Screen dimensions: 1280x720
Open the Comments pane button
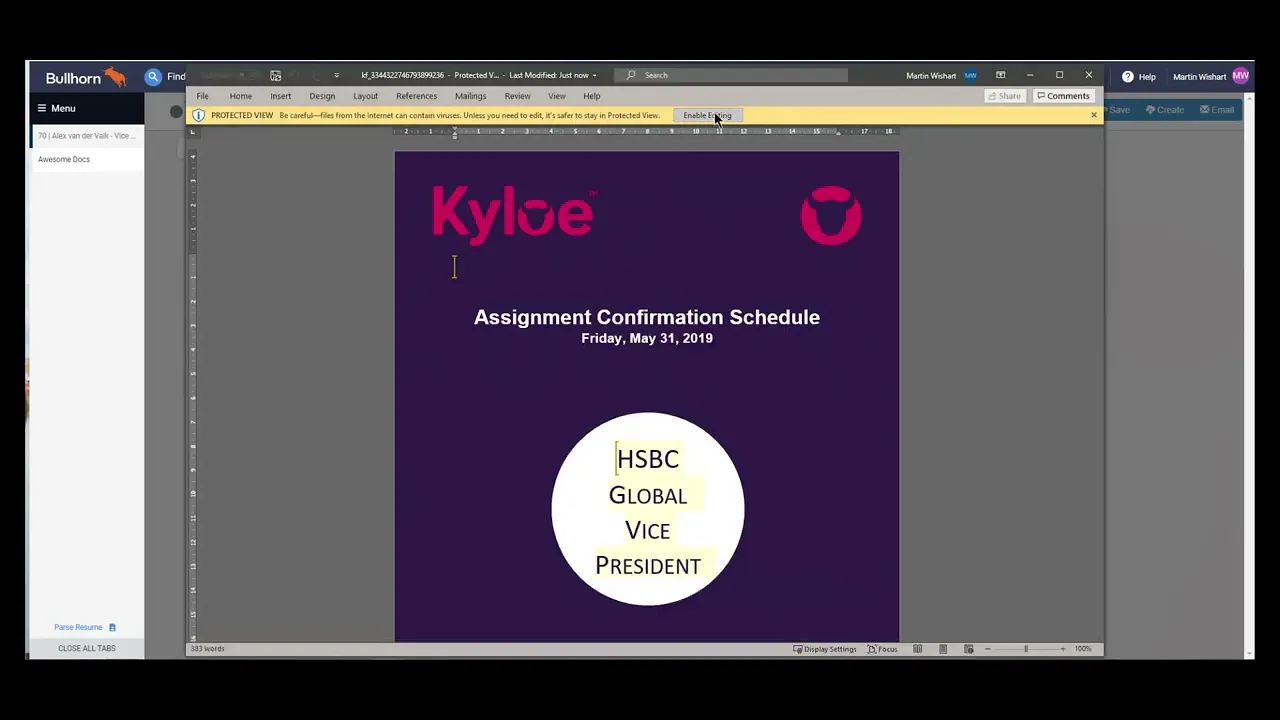coord(1063,96)
